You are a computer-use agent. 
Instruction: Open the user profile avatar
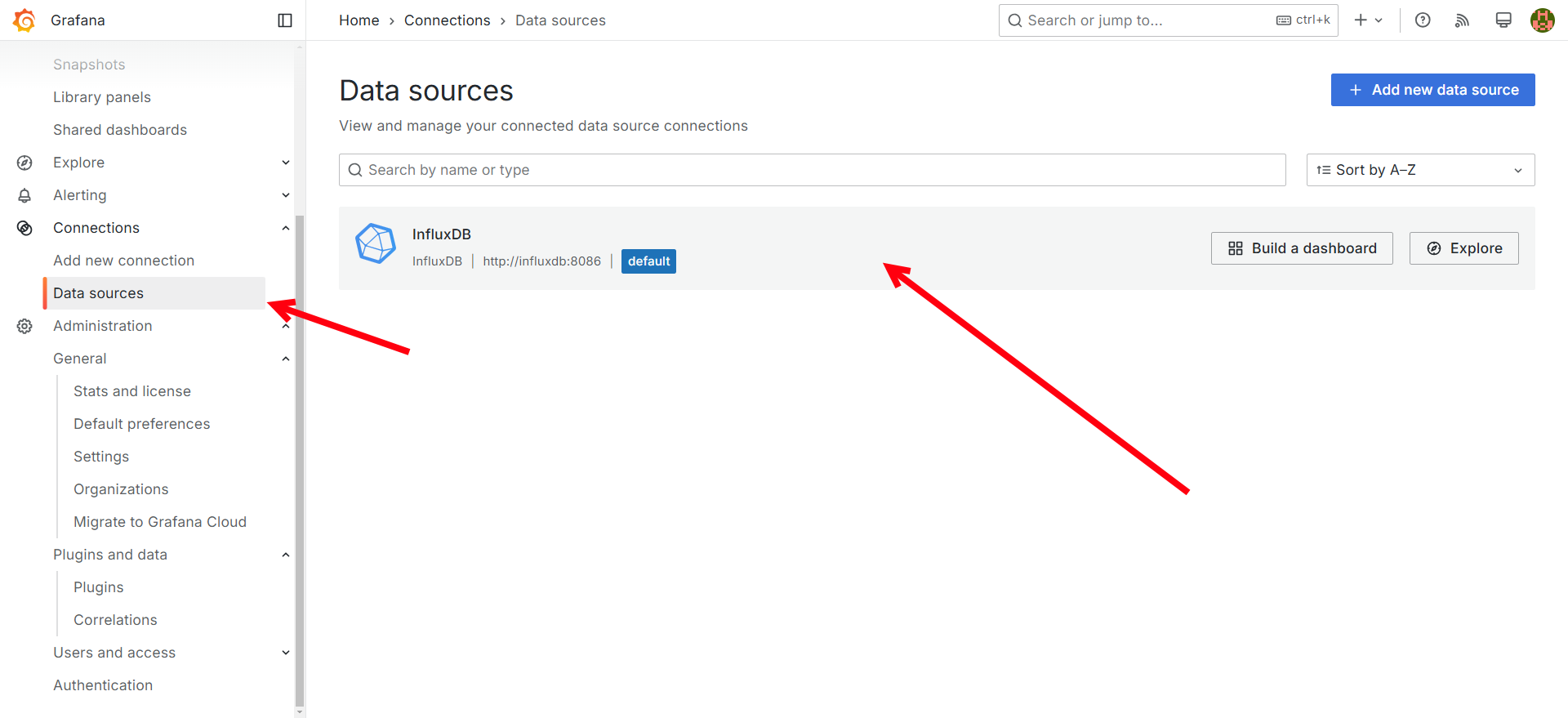coord(1542,20)
